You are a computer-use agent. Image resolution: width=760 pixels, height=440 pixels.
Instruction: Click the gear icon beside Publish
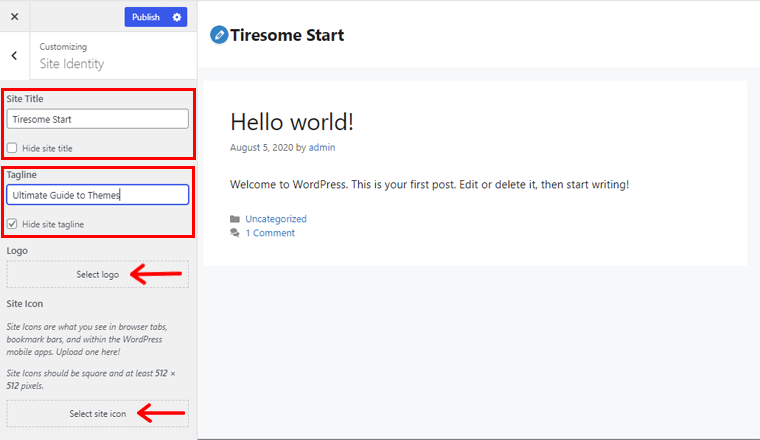click(x=177, y=17)
